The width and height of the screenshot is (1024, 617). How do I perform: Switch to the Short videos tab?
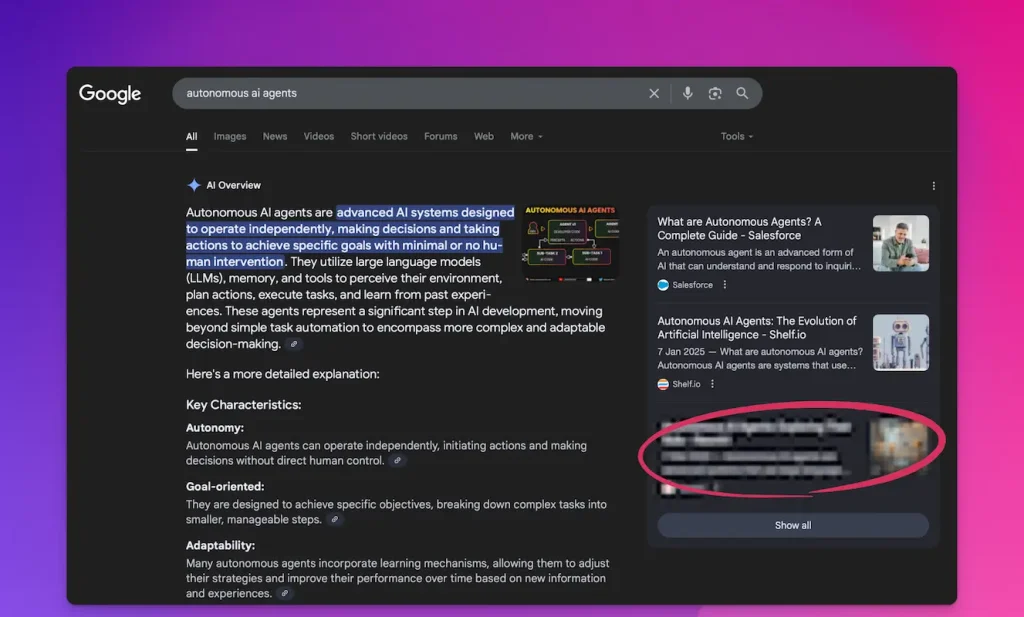379,136
